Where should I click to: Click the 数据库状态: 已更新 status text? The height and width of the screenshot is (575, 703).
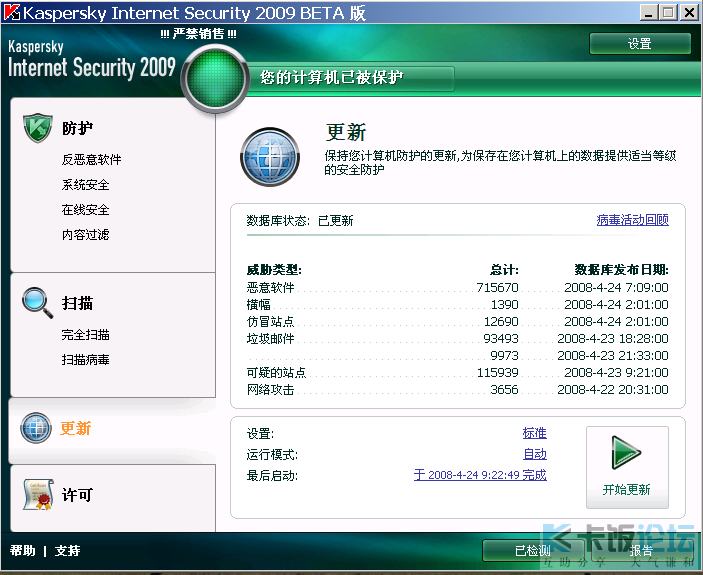click(300, 220)
